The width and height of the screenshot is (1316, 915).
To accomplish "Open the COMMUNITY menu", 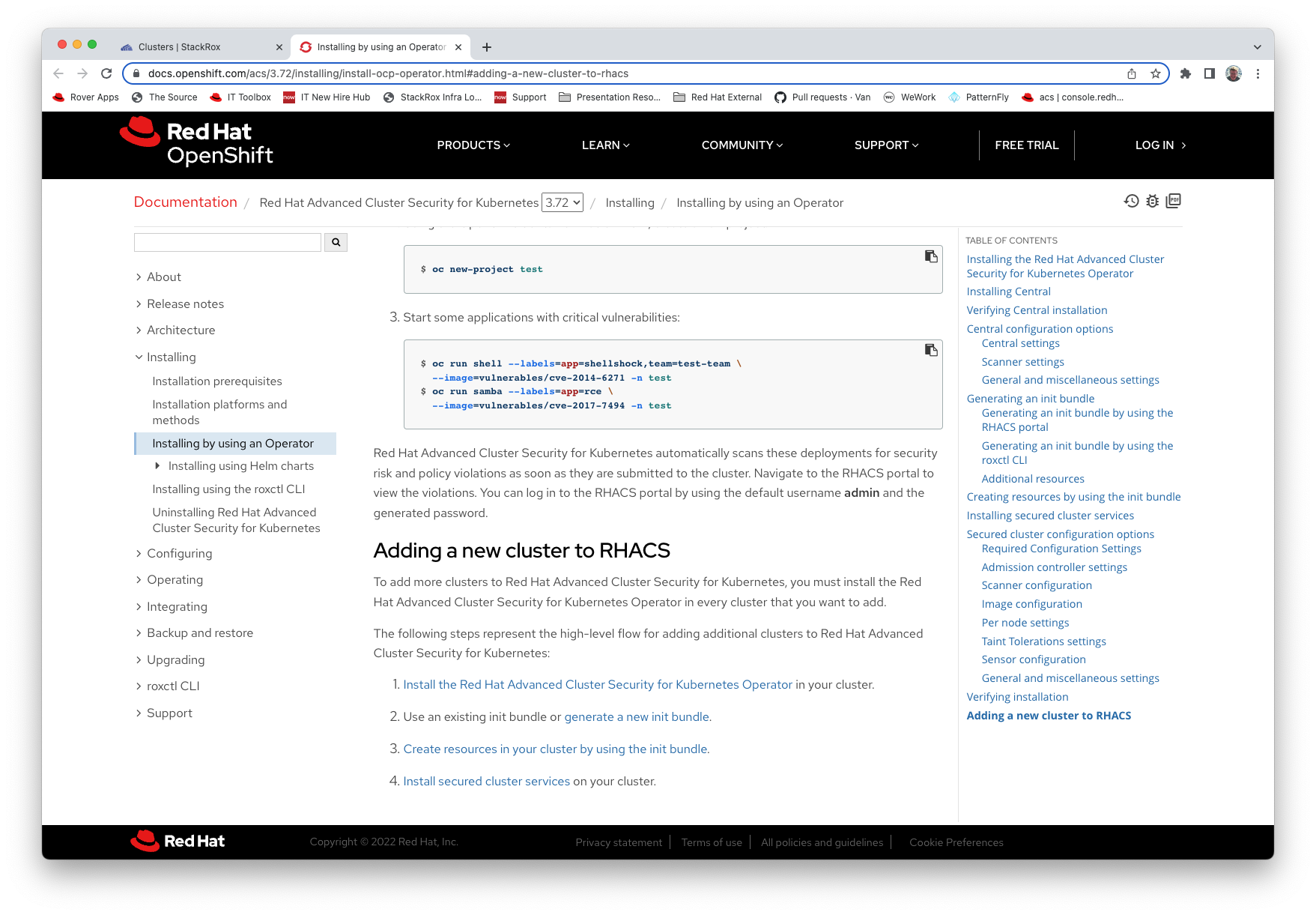I will click(x=742, y=145).
